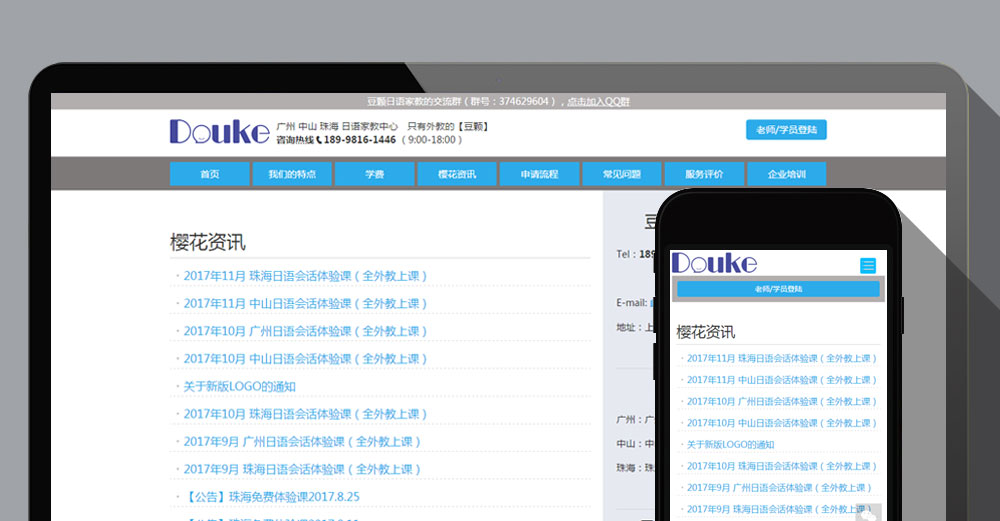Open desktop link 【公告】珠海免费体验课2017.8.25

pyautogui.click(x=272, y=496)
